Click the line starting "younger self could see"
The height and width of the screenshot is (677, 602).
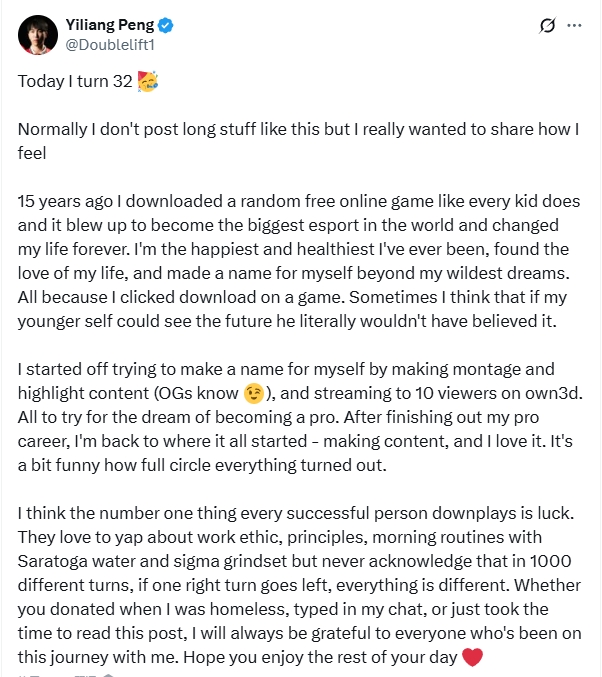(x=287, y=321)
